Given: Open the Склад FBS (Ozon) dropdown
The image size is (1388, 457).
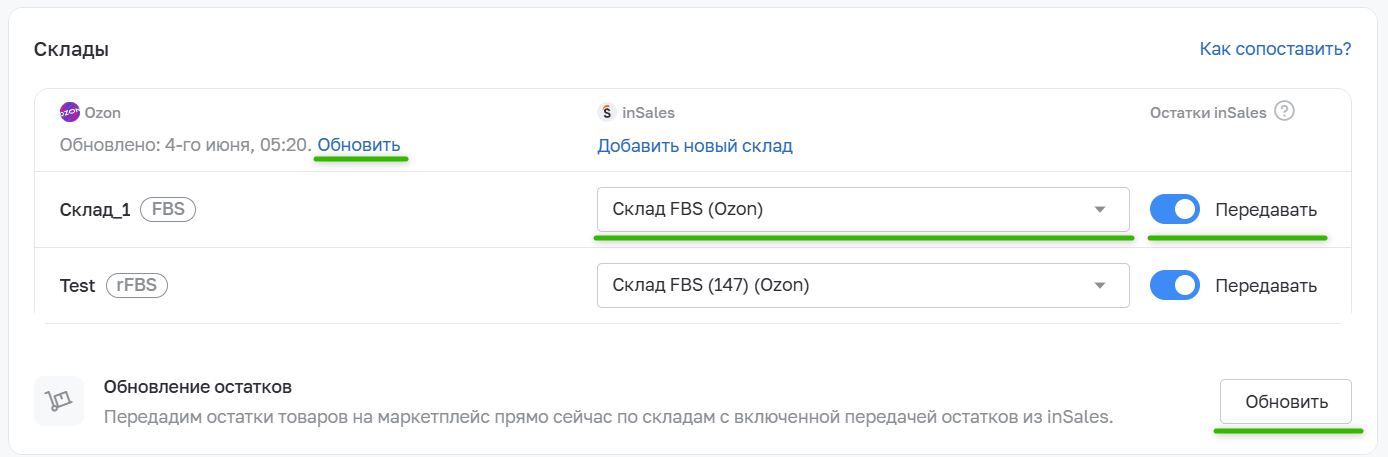Looking at the screenshot, I should (x=863, y=210).
